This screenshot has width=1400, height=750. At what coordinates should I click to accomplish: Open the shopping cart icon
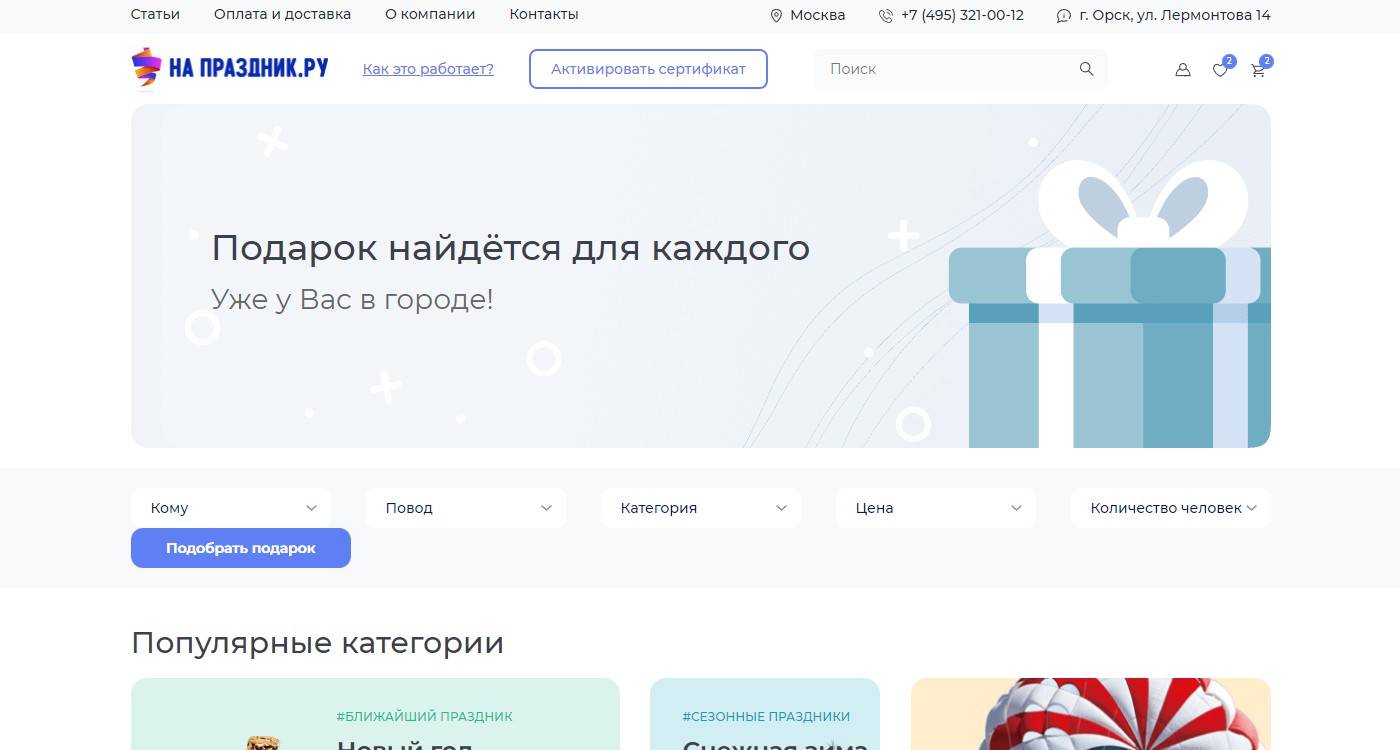pyautogui.click(x=1258, y=70)
